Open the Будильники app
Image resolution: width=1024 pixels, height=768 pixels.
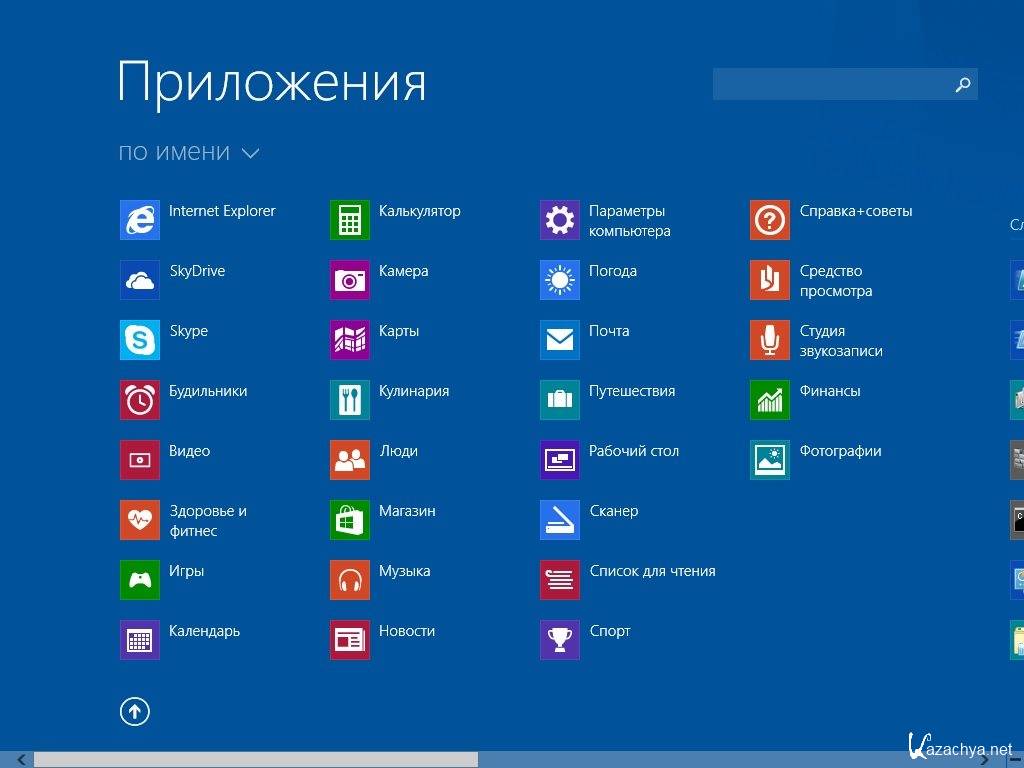(139, 399)
